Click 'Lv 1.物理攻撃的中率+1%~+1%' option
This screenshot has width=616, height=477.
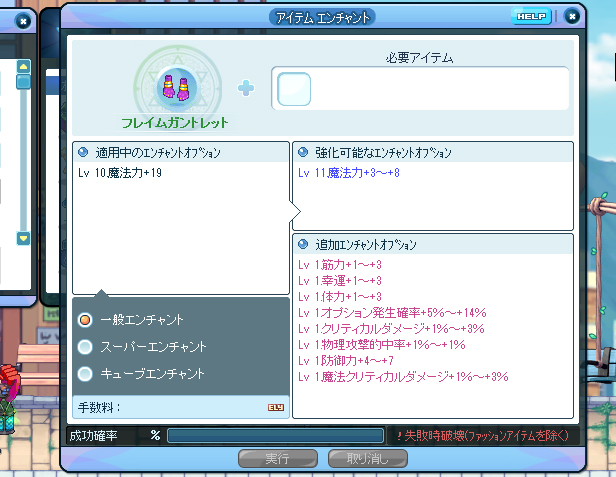382,345
